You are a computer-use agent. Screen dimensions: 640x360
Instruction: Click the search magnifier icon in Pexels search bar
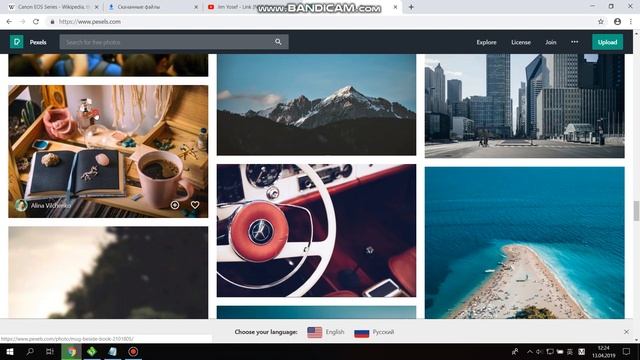[x=278, y=42]
